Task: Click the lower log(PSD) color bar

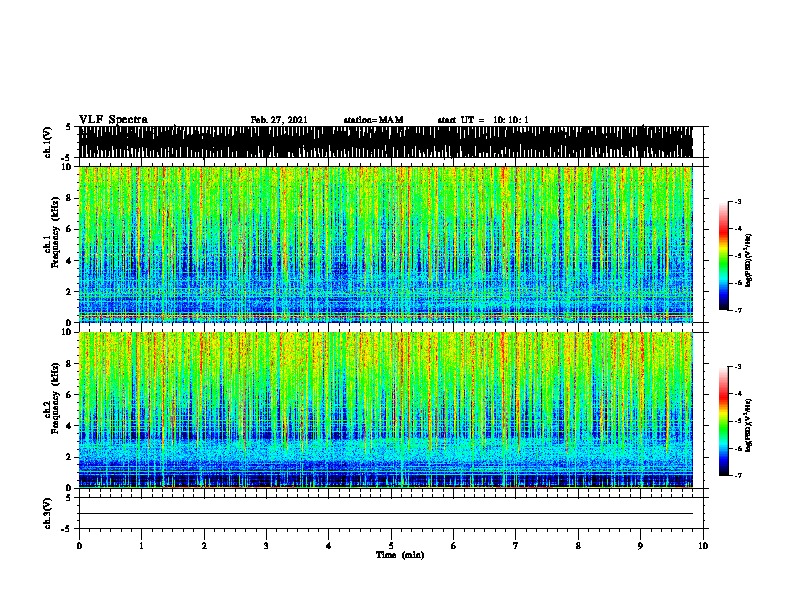Action: click(724, 421)
